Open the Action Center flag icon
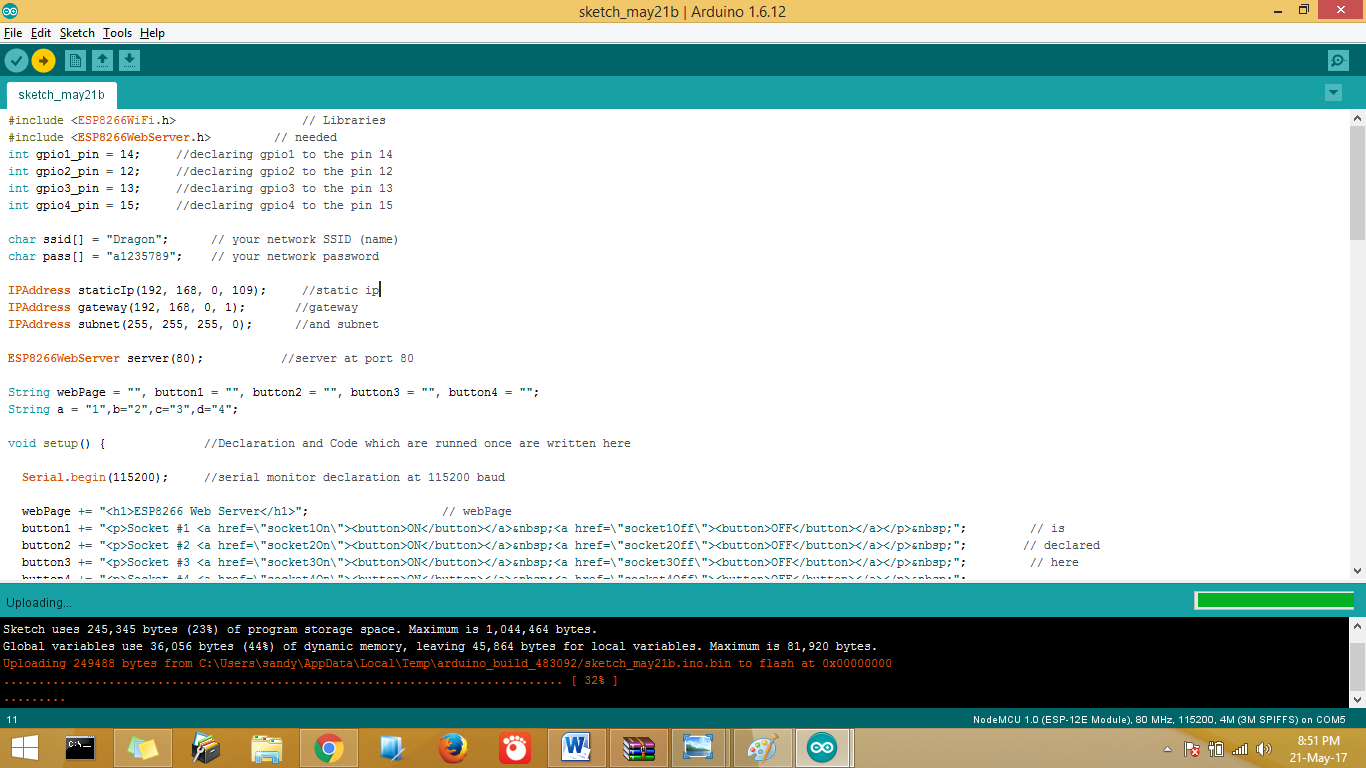The image size is (1366, 768). pos(1192,749)
